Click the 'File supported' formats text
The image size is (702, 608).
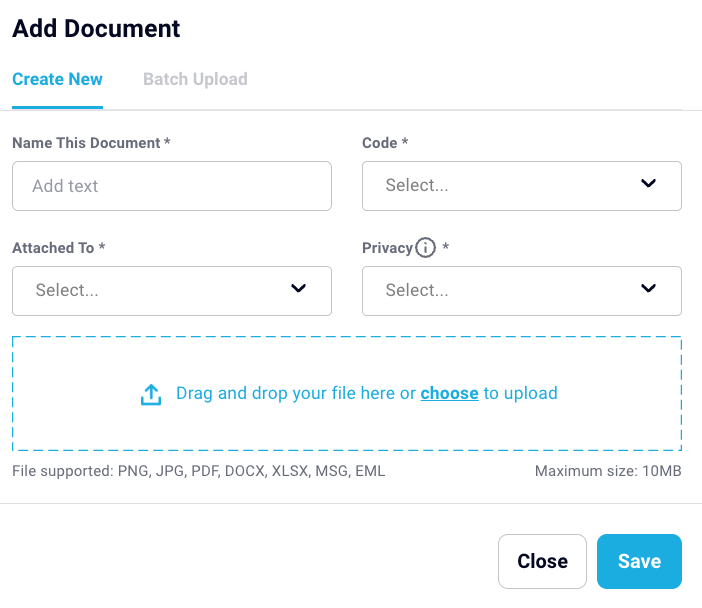coord(198,471)
